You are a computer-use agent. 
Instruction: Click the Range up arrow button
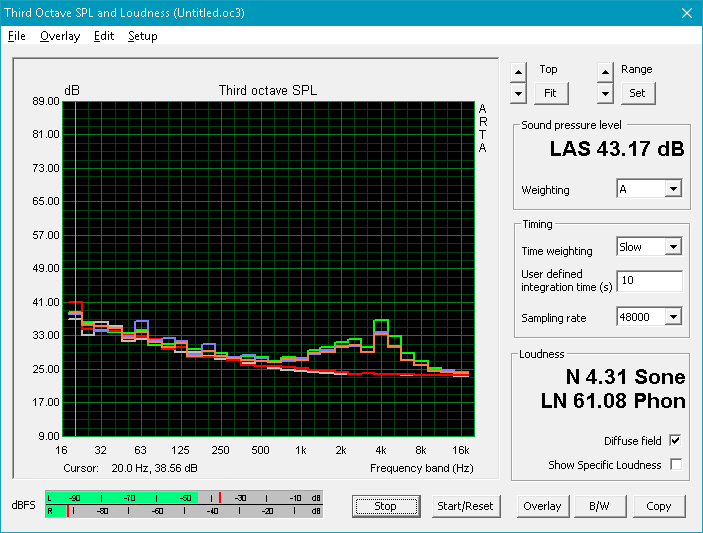pos(605,72)
